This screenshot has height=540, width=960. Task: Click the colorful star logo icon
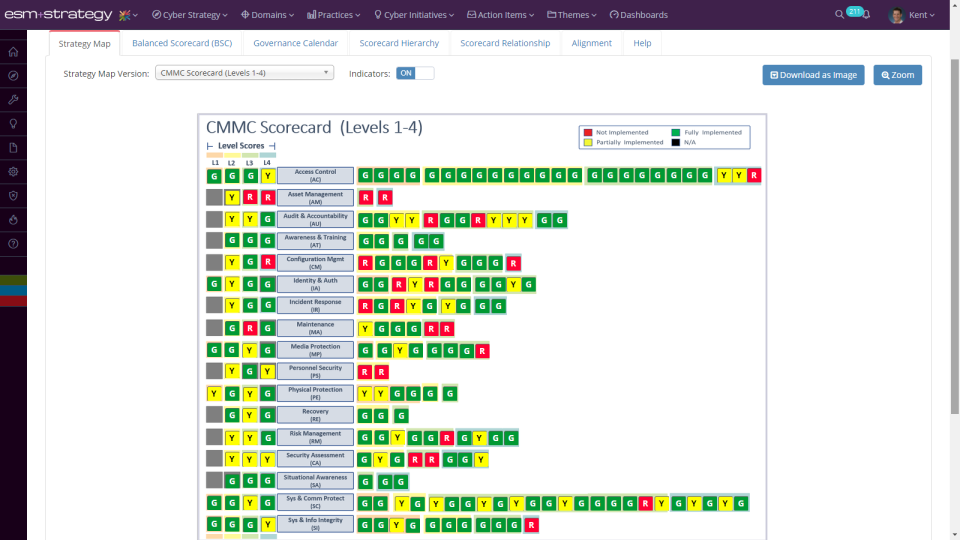tap(124, 15)
